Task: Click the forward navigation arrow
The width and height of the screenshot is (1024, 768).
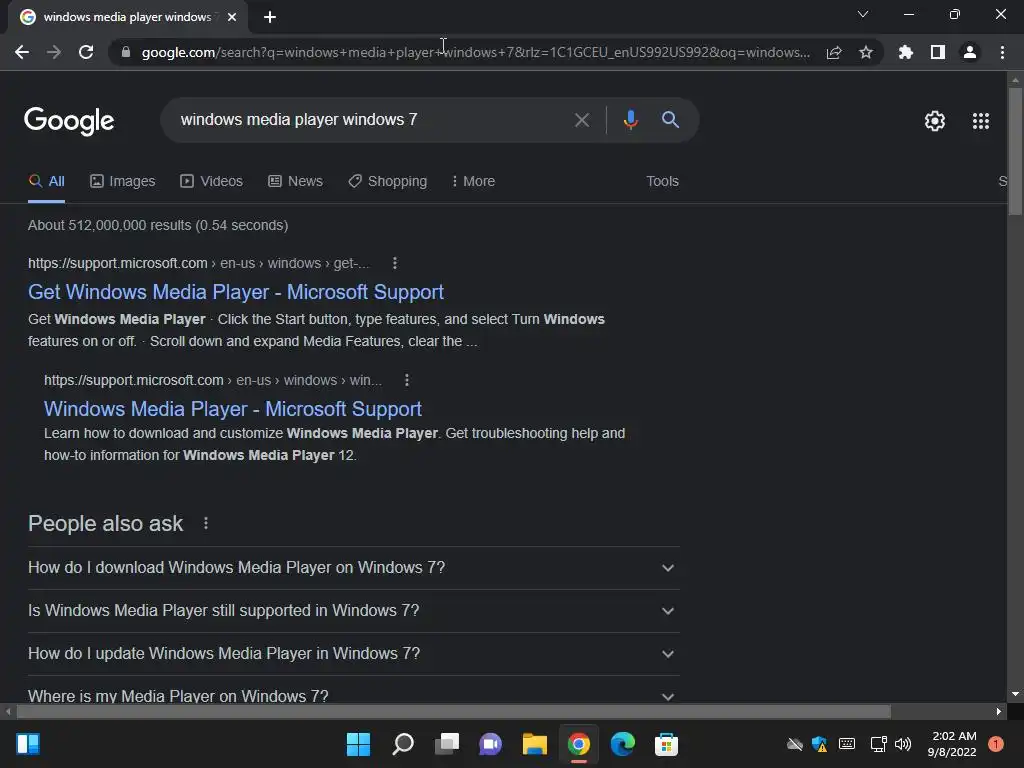Action: 54,52
